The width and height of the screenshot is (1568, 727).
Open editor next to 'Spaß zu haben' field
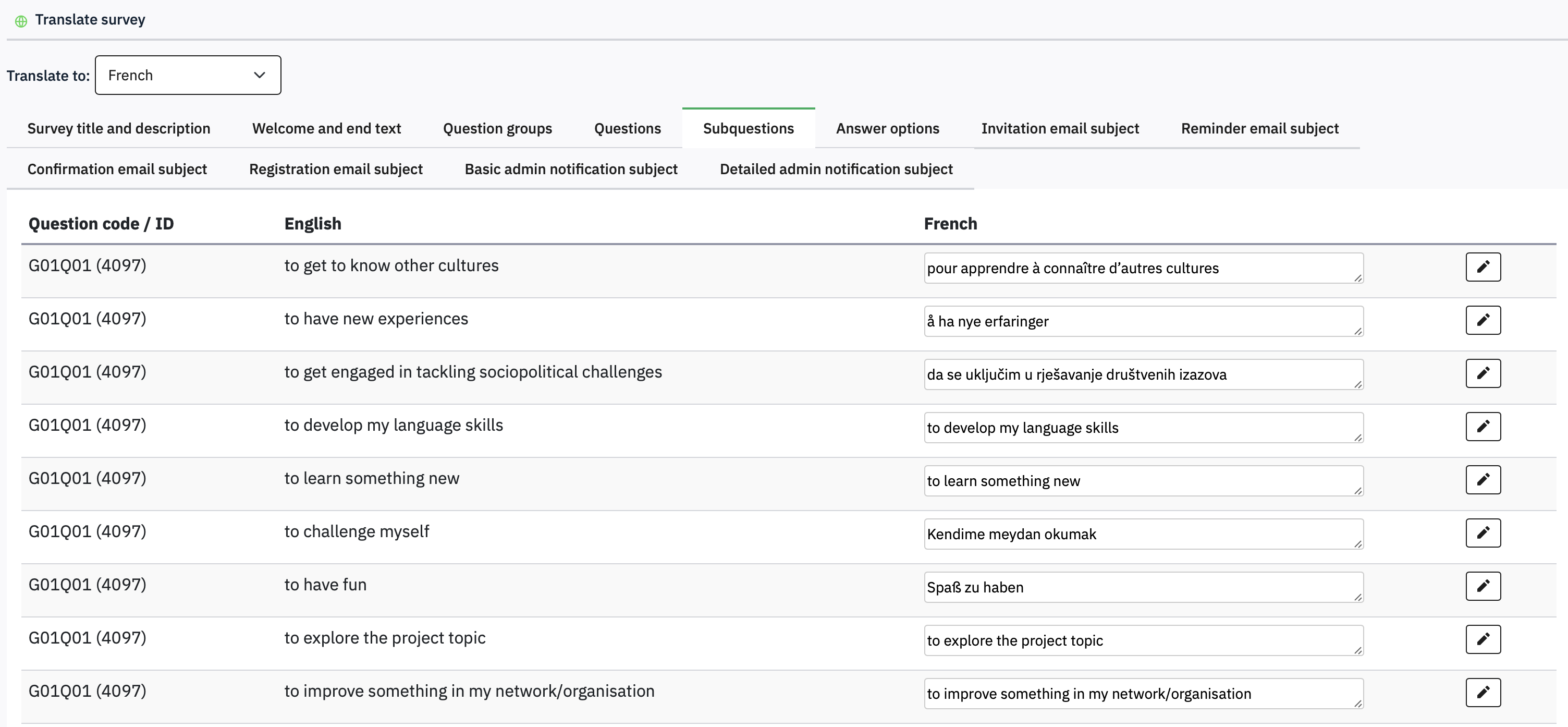click(x=1483, y=586)
